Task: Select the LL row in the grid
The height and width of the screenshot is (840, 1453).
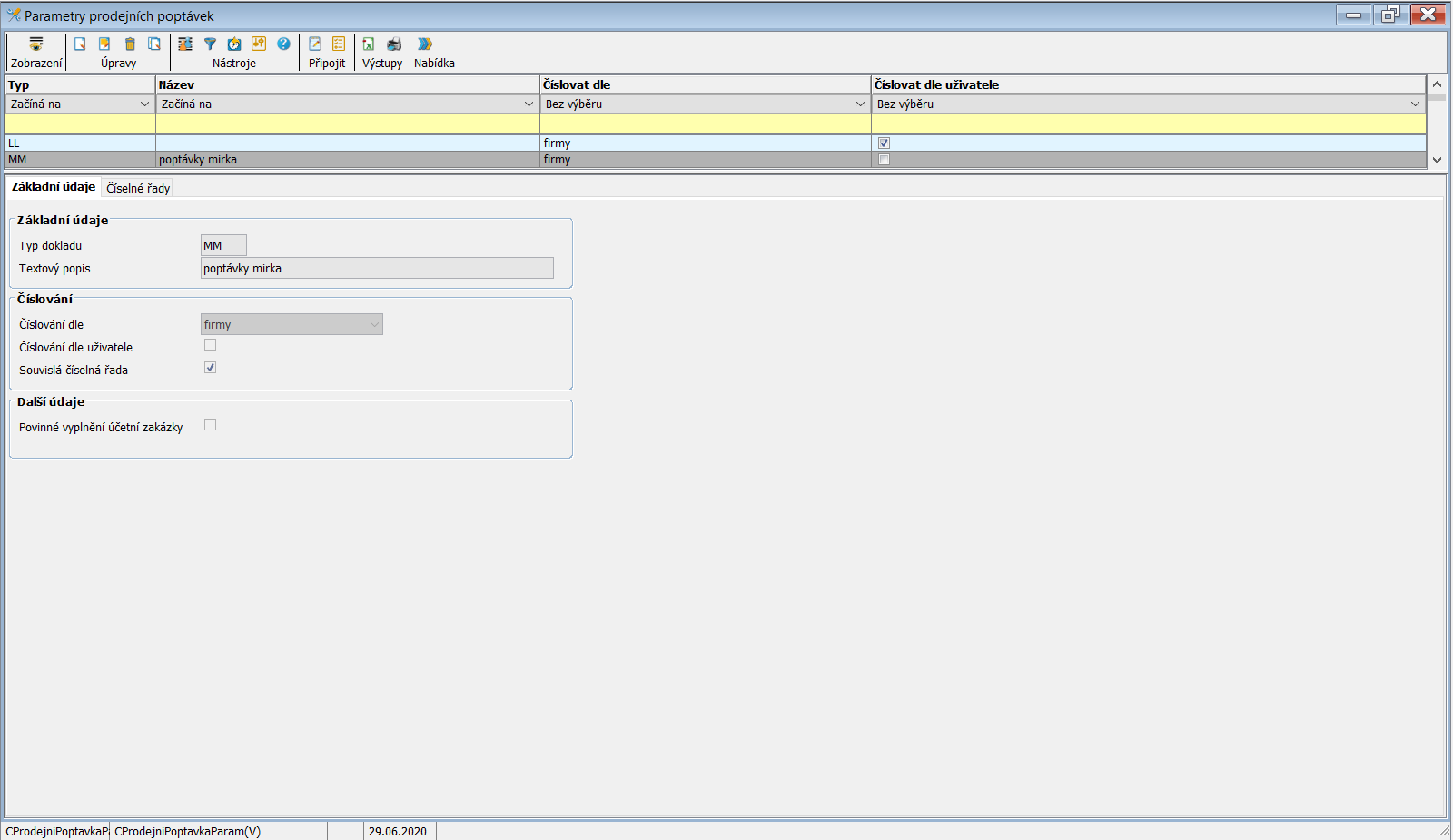Action: click(x=79, y=143)
